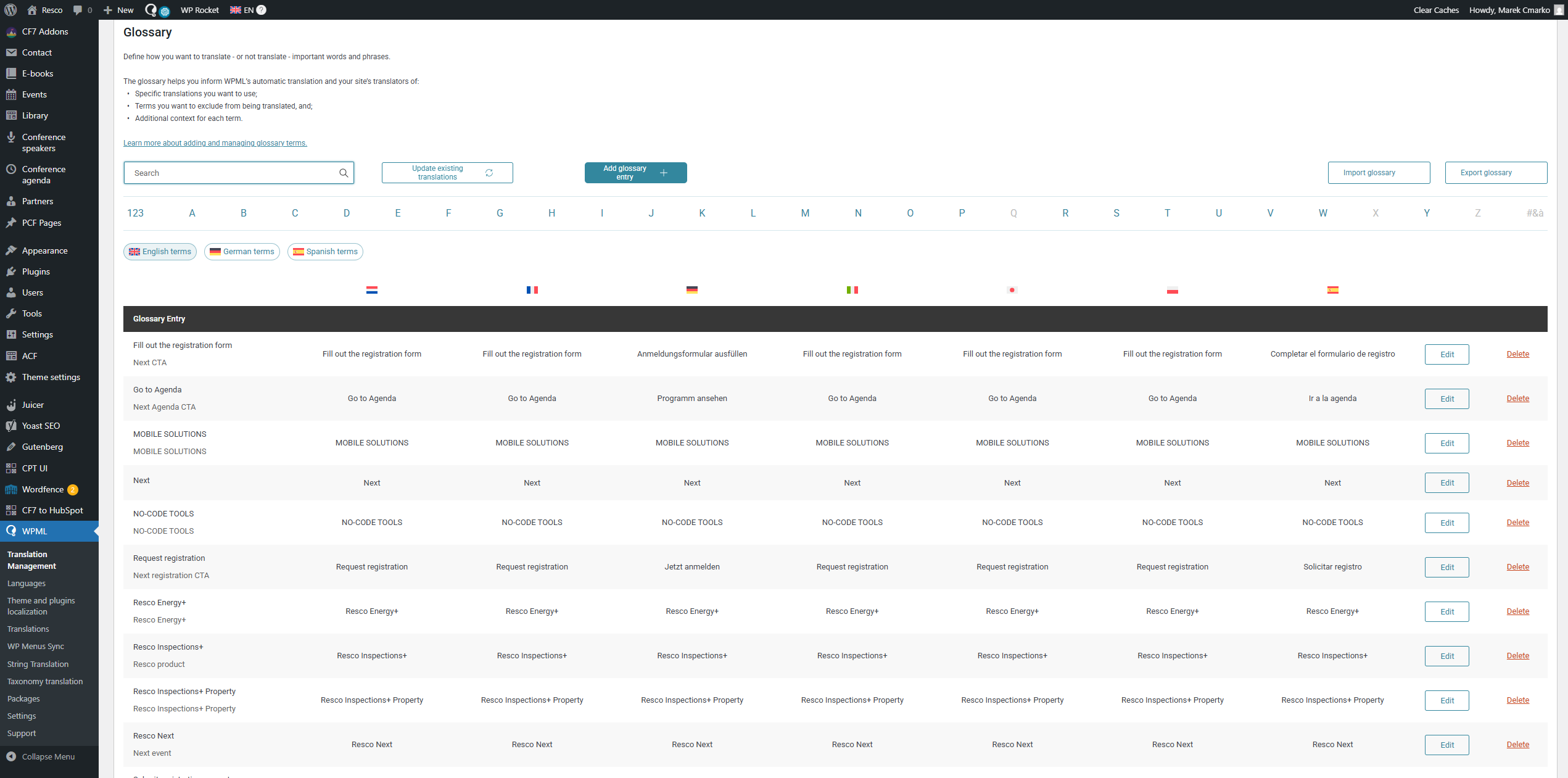1568x778 pixels.
Task: Filter glossary by 123 numbers
Action: [135, 213]
